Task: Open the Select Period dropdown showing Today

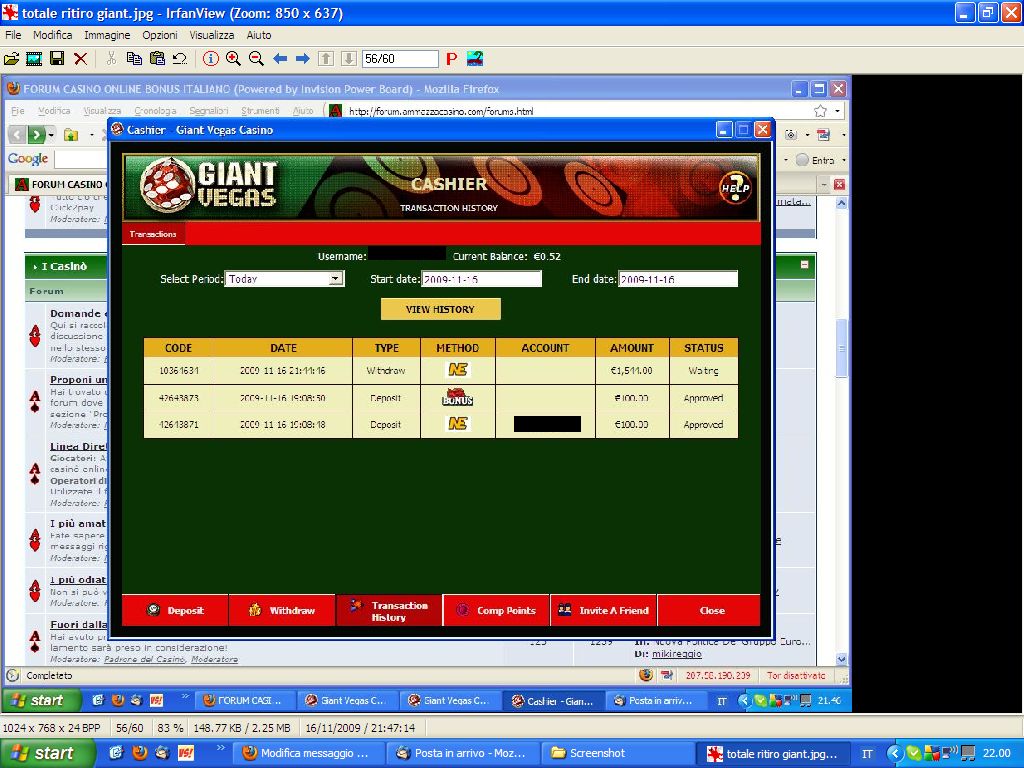Action: [x=284, y=279]
